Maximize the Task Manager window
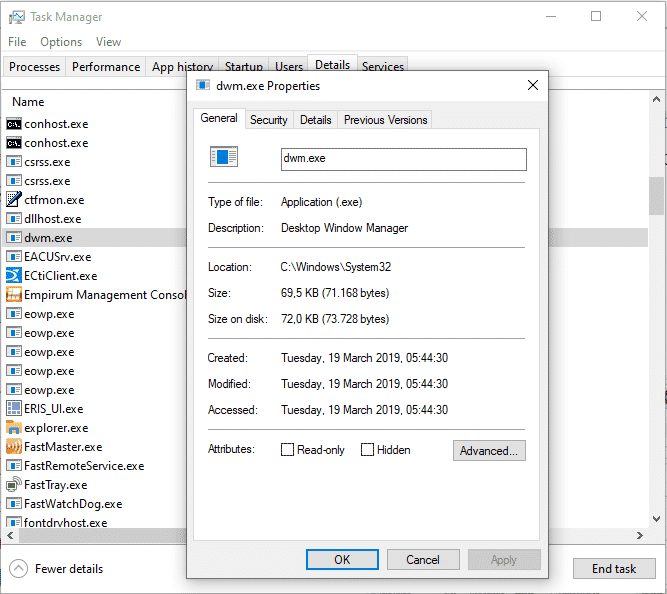Screen dimensions: 667x594 tap(596, 16)
